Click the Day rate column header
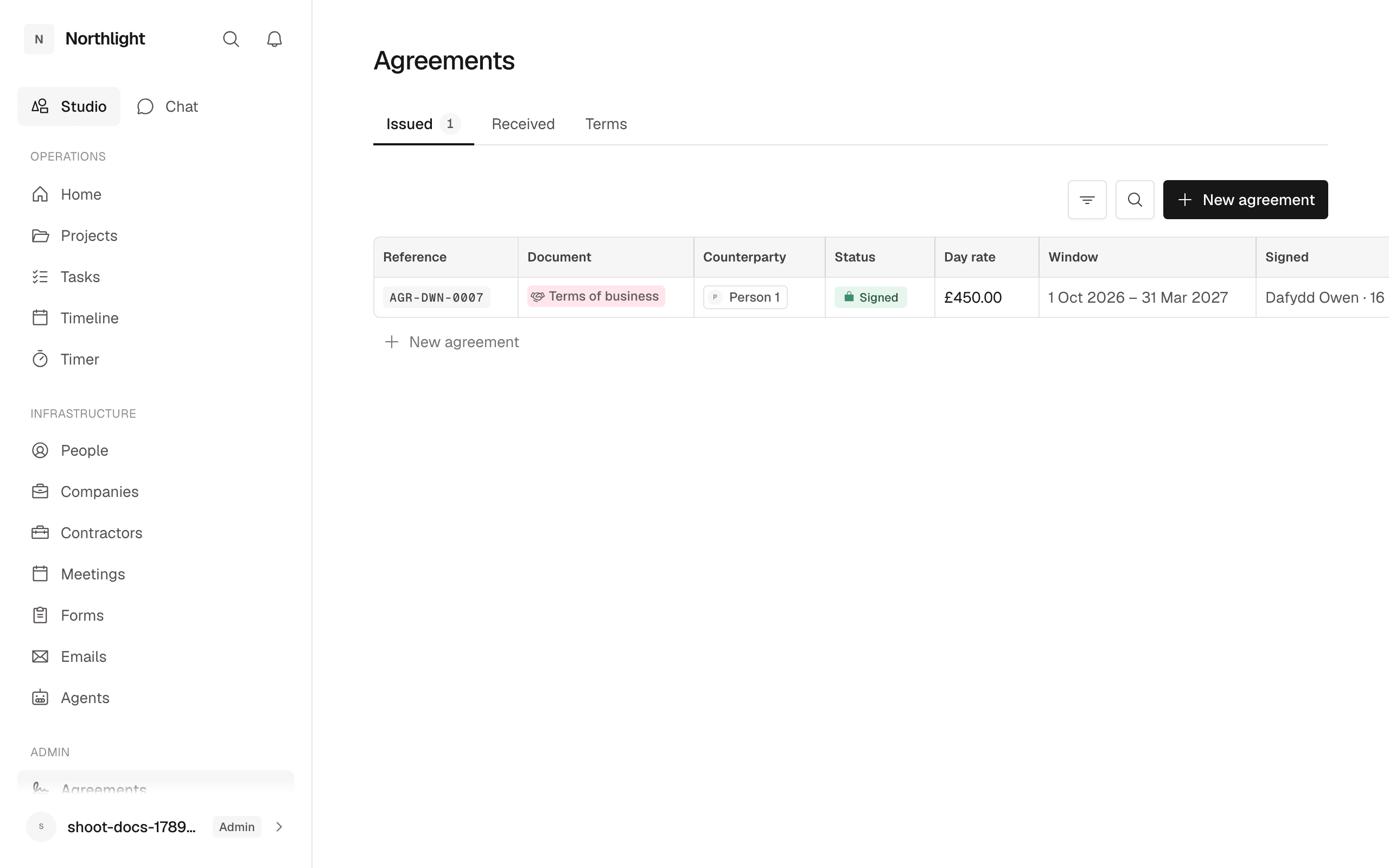The height and width of the screenshot is (868, 1389). [986, 257]
